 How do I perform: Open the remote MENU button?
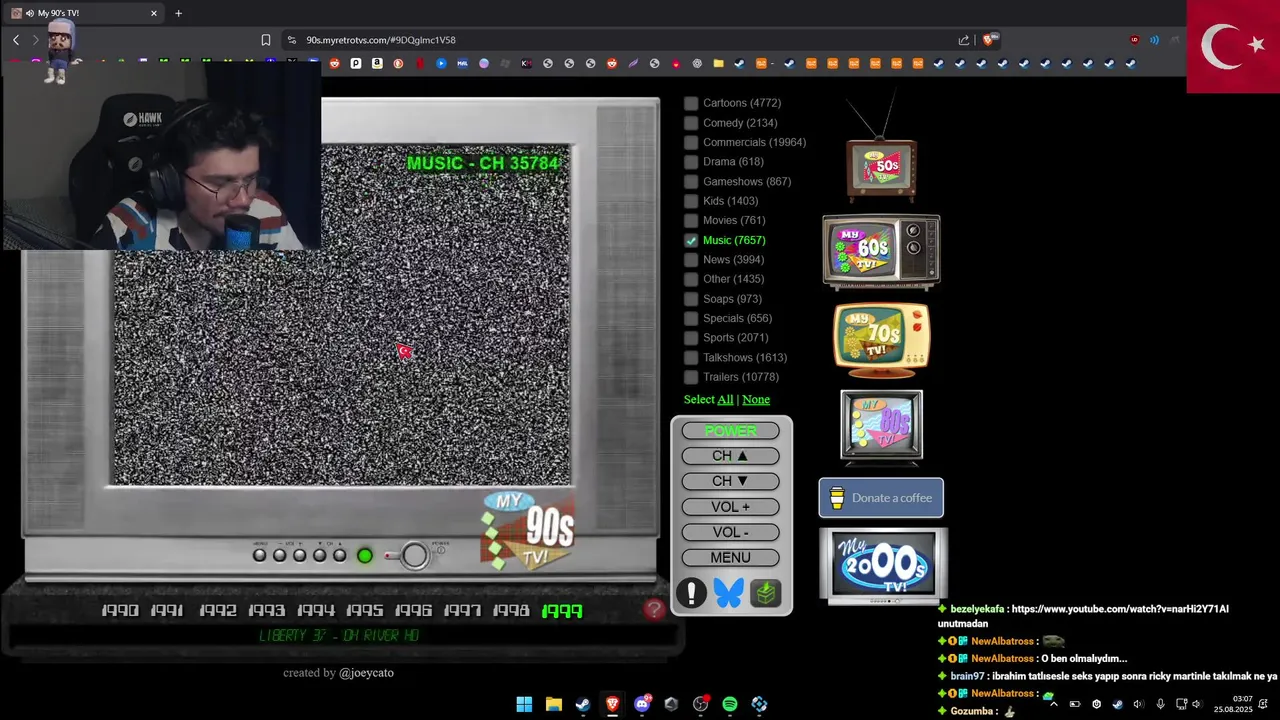[x=730, y=558]
